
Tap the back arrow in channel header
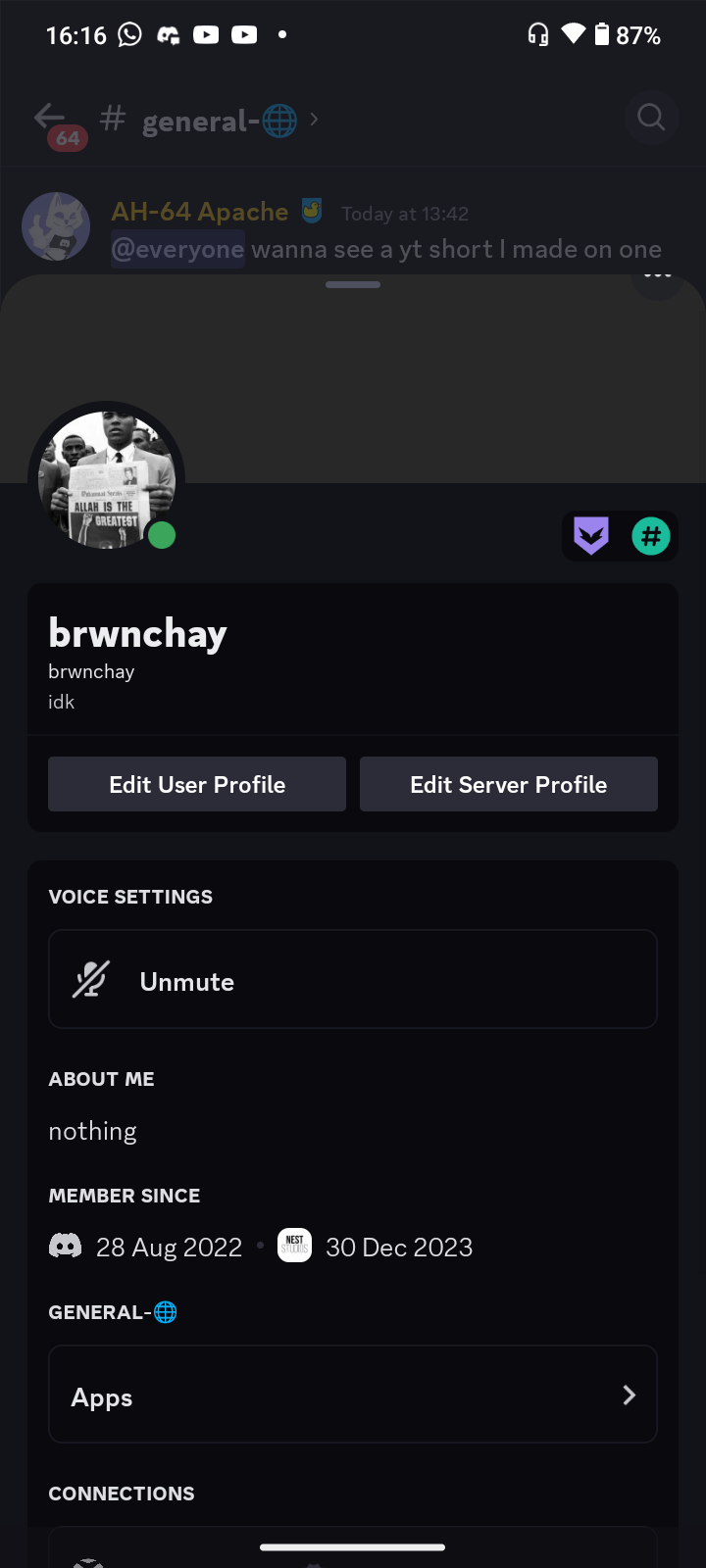(x=49, y=118)
